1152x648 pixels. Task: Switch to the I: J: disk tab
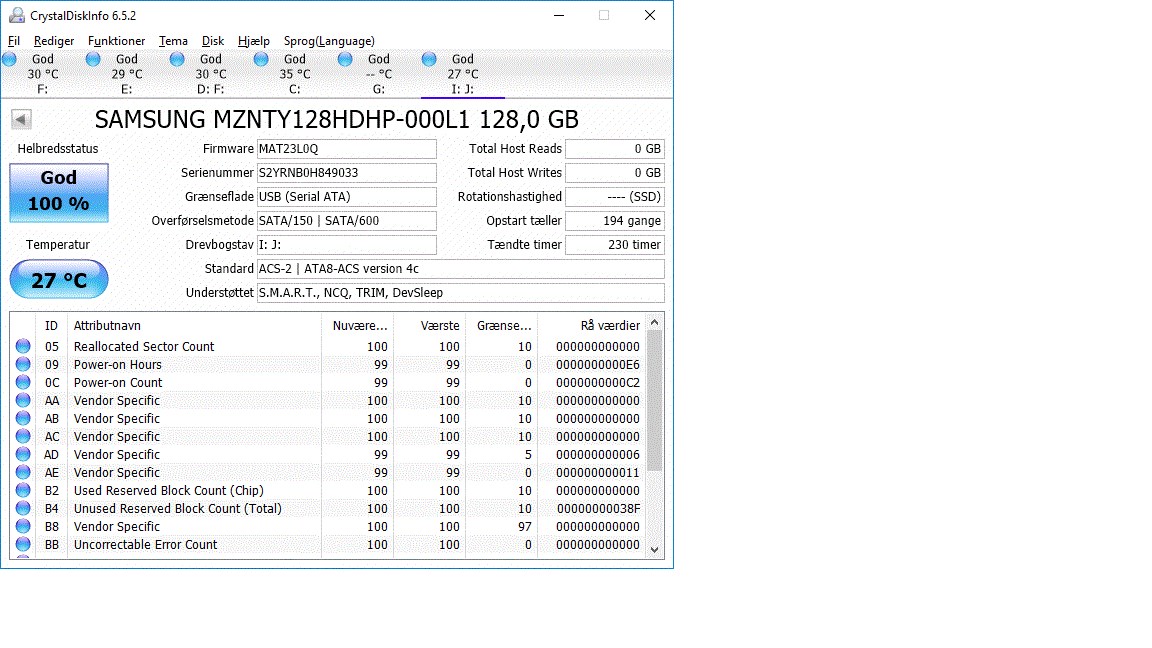(462, 74)
